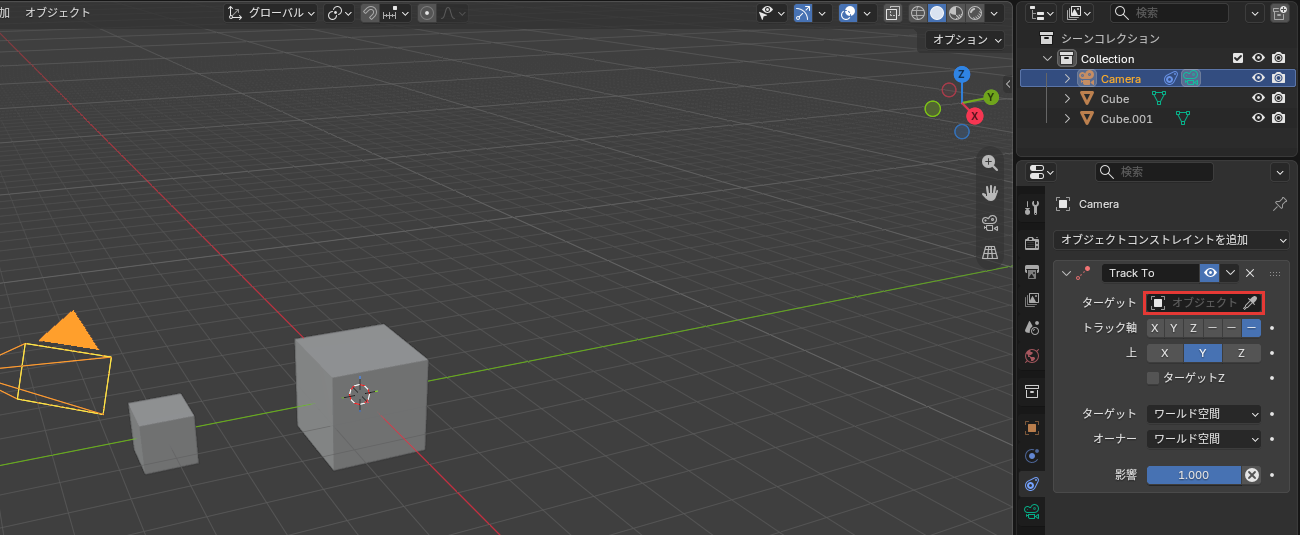Open オブジェクトコンストレイントを追加 dropdown
The height and width of the screenshot is (535, 1300).
coord(1171,240)
